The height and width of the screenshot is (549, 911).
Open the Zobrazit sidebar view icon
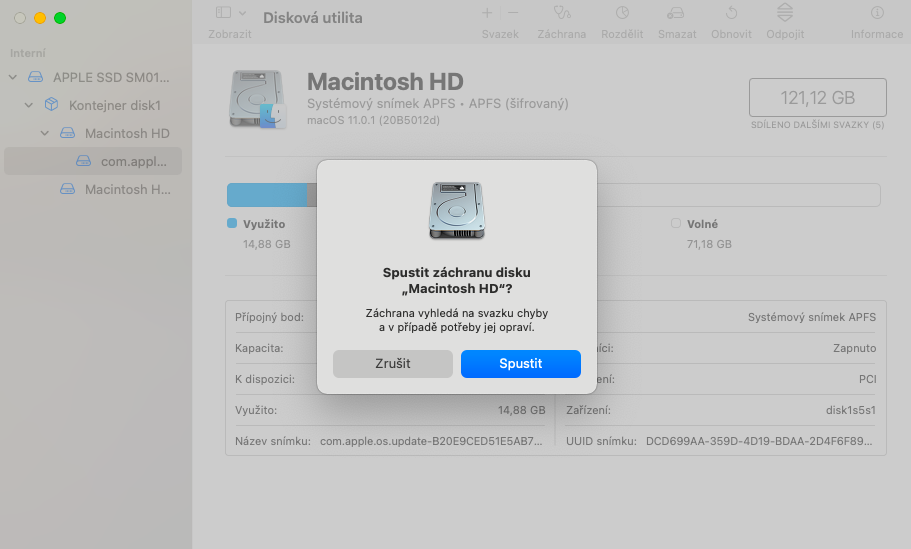[x=224, y=12]
